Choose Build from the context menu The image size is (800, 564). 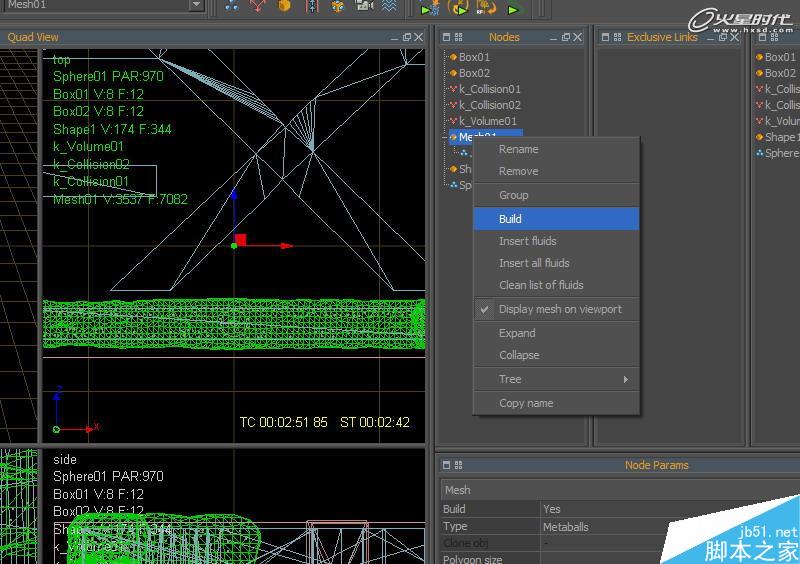point(510,219)
